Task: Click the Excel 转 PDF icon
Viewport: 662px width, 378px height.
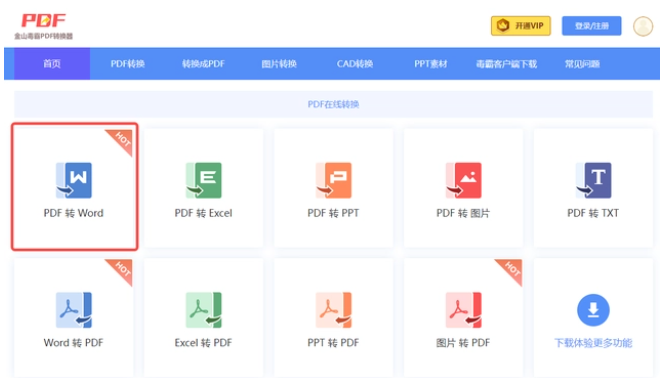Action: pos(203,310)
